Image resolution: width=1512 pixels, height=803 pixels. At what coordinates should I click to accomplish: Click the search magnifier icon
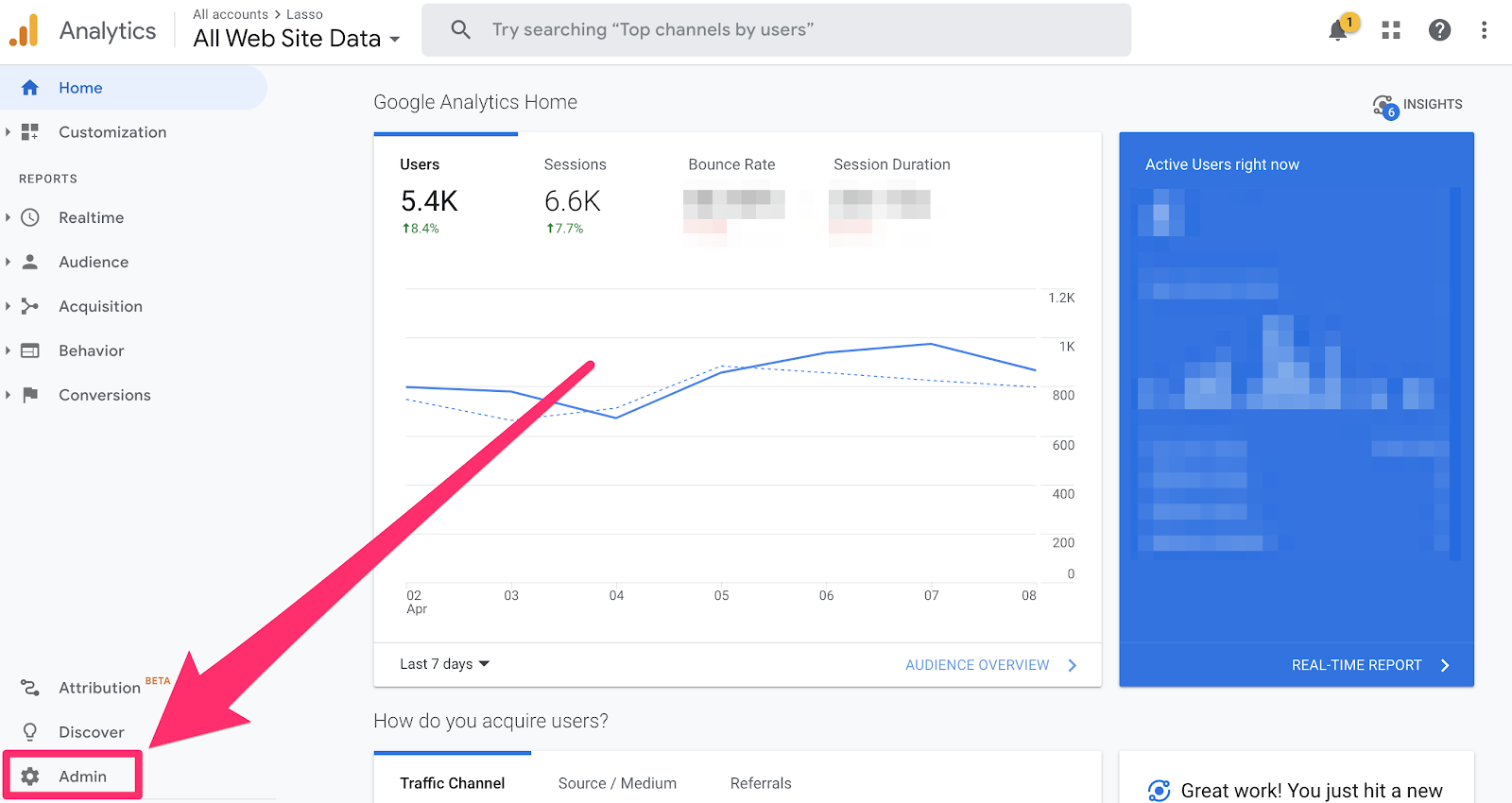[x=461, y=29]
